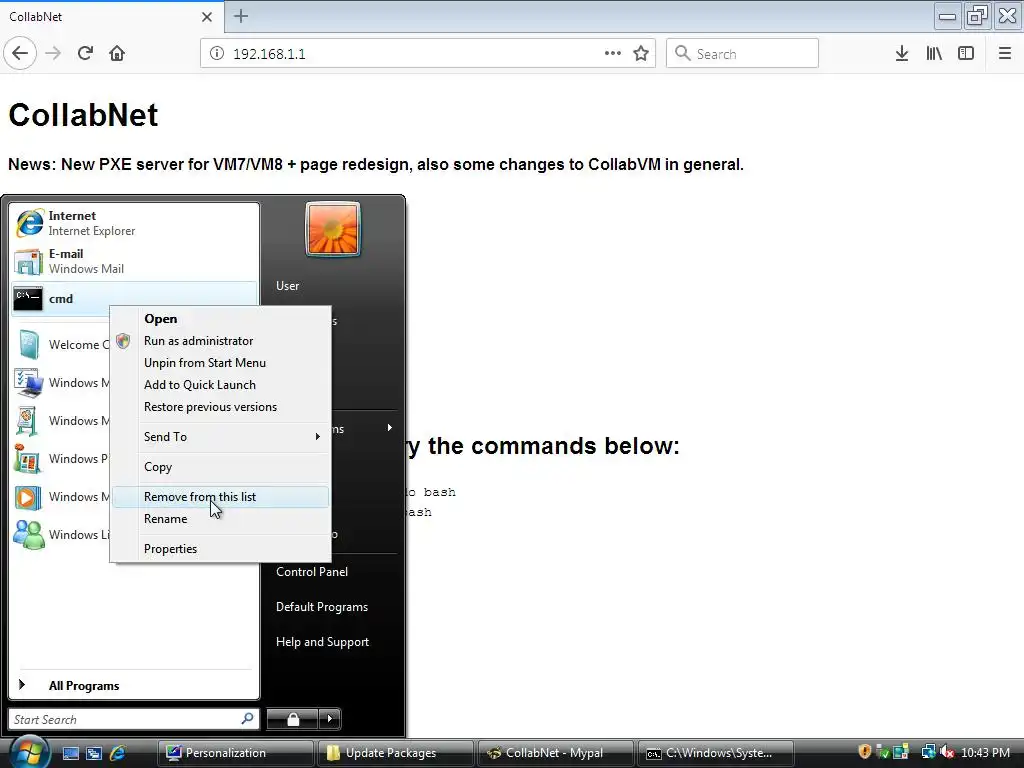Open the shutdown options arrow
The width and height of the screenshot is (1024, 768).
[330, 719]
